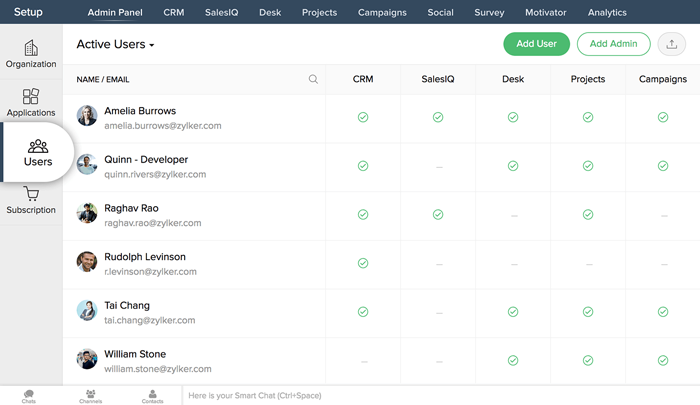Screen dimensions: 700x405
Task: Click the export icon beside Add Admin
Action: coord(673,44)
